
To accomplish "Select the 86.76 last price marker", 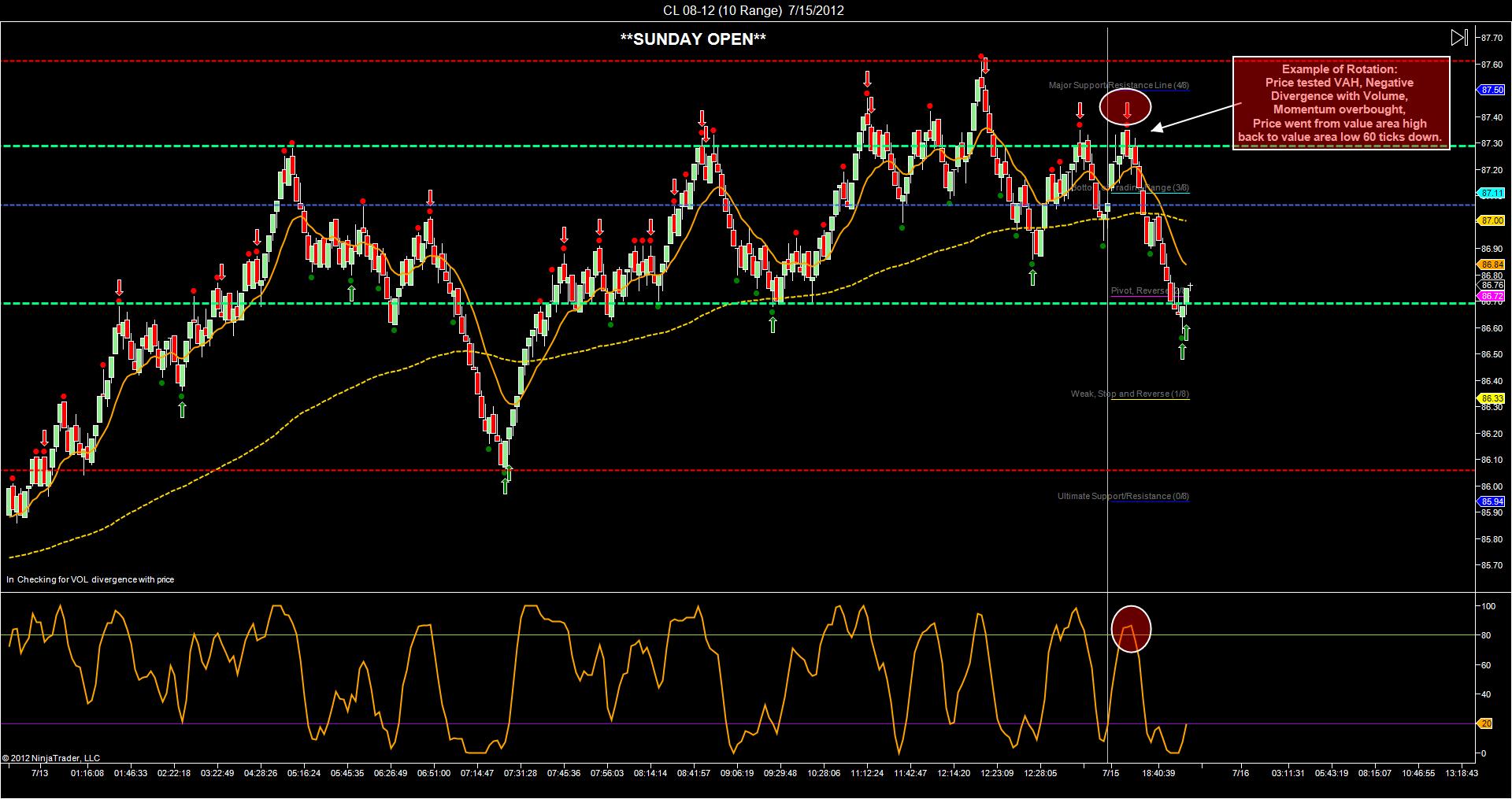I will (x=1491, y=285).
